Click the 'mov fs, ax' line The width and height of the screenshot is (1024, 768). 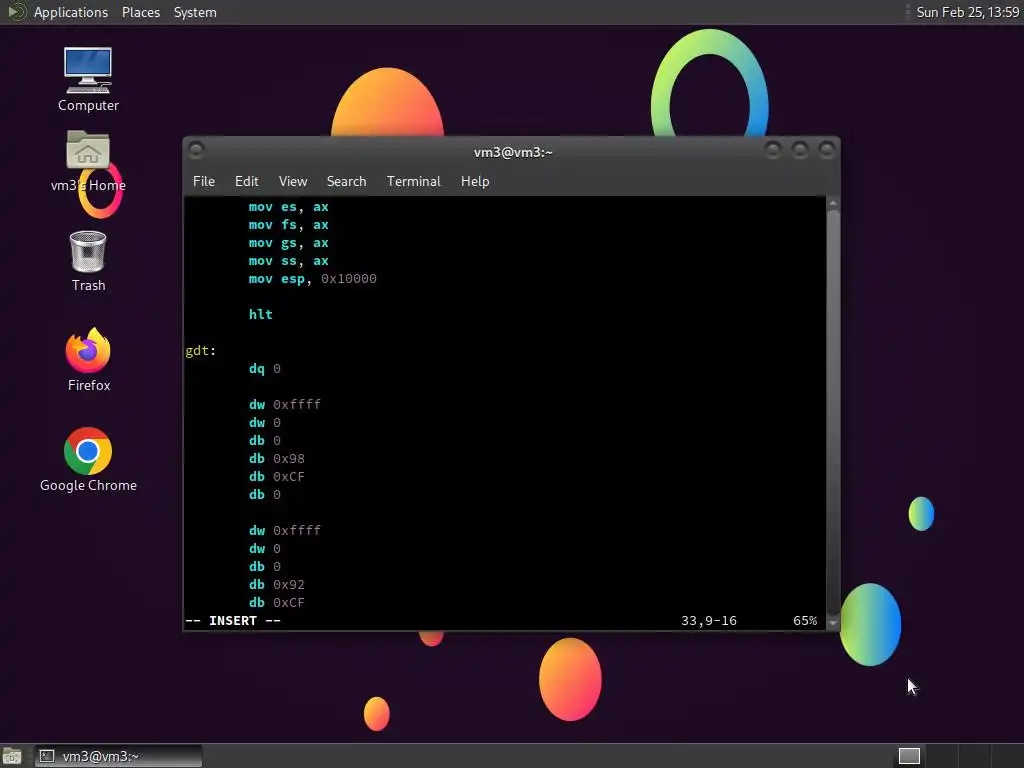pos(288,225)
